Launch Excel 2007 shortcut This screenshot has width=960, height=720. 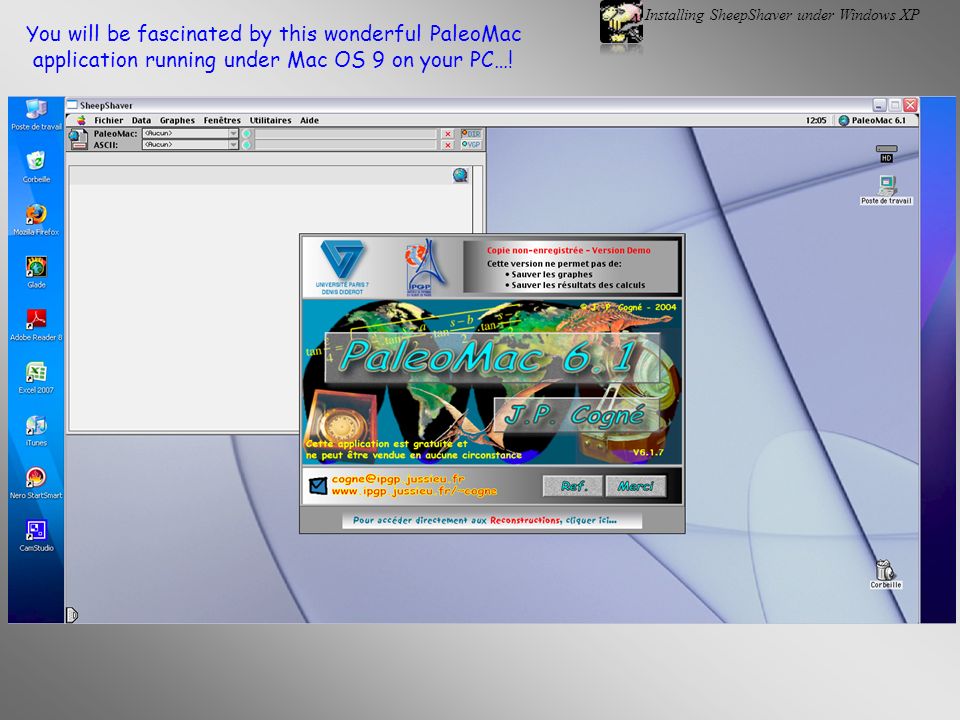coord(36,378)
